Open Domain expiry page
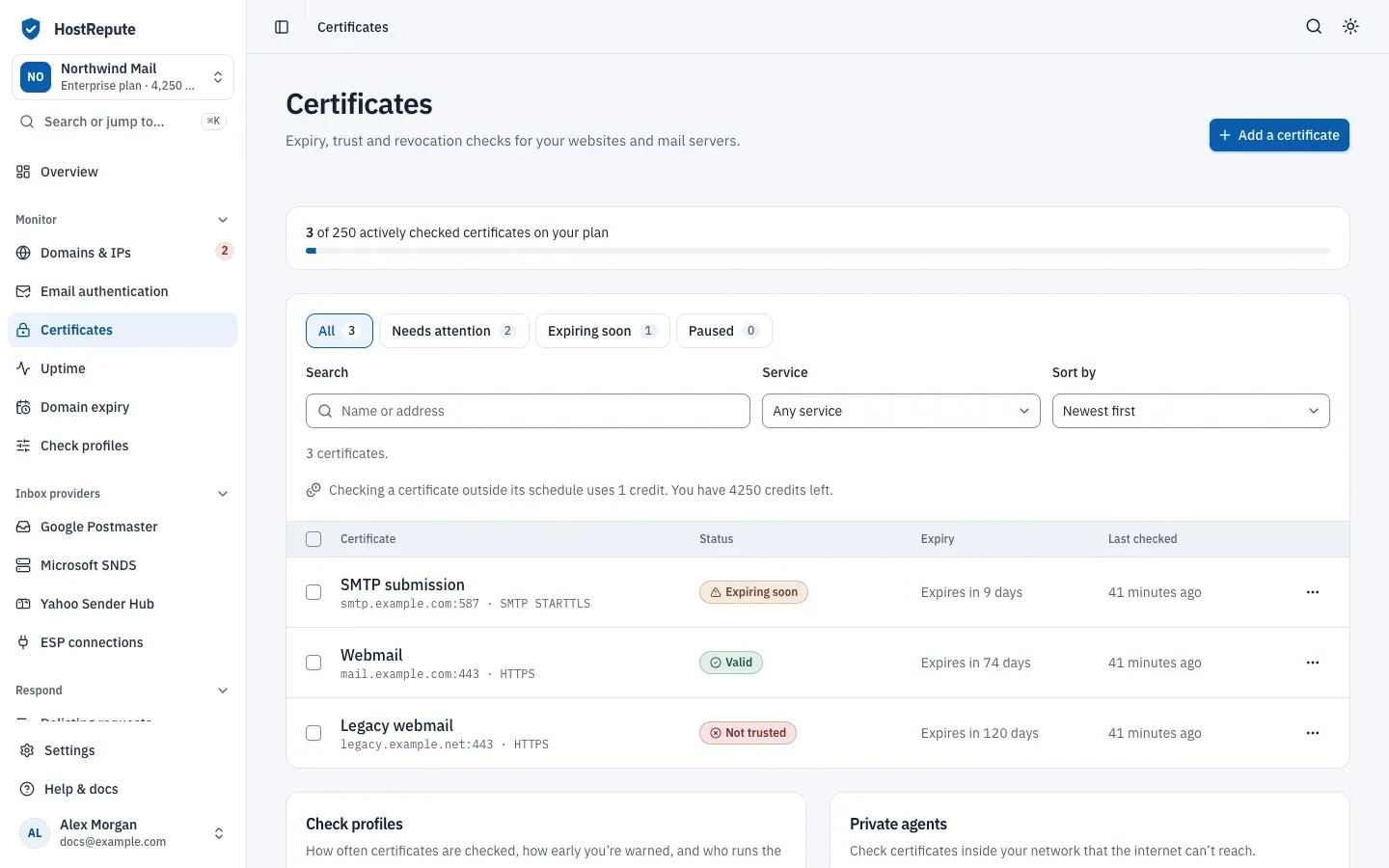Viewport: 1389px width, 868px height. 123,407
